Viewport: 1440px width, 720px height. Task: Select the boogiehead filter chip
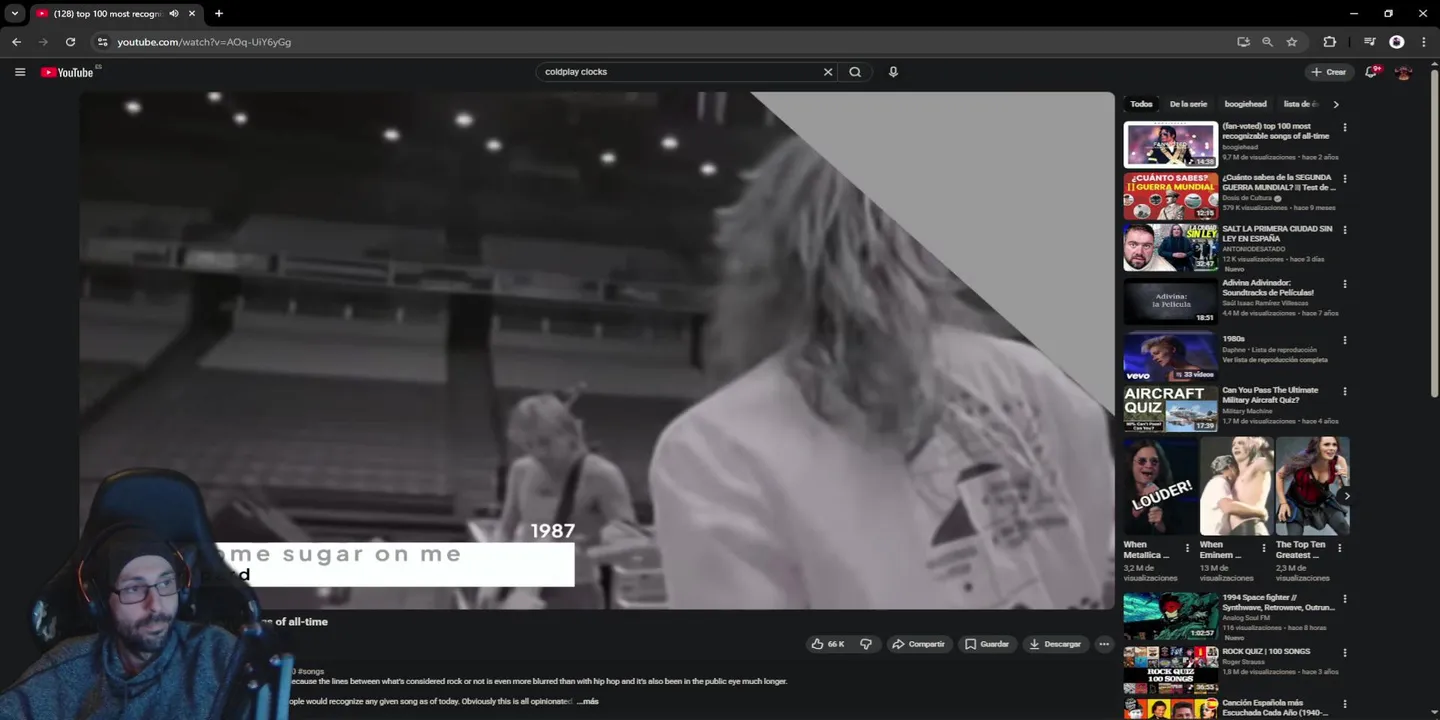click(1245, 104)
